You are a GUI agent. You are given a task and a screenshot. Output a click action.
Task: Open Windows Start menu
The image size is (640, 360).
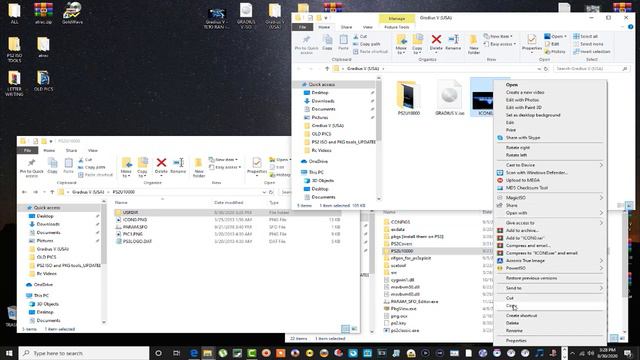pos(9,353)
